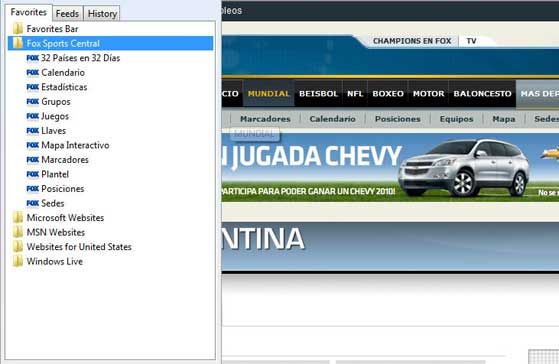Image resolution: width=559 pixels, height=364 pixels.
Task: Click the Windows Live folder icon
Action: pos(17,262)
